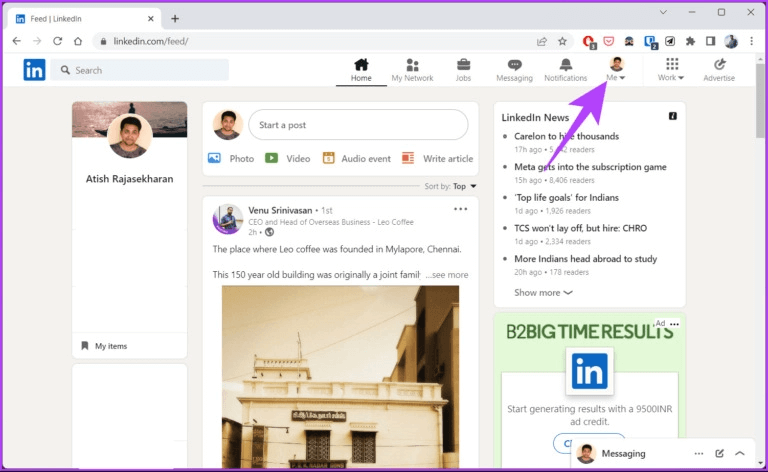Expand the Work apps menu
Viewport: 768px width, 472px height.
tap(672, 69)
